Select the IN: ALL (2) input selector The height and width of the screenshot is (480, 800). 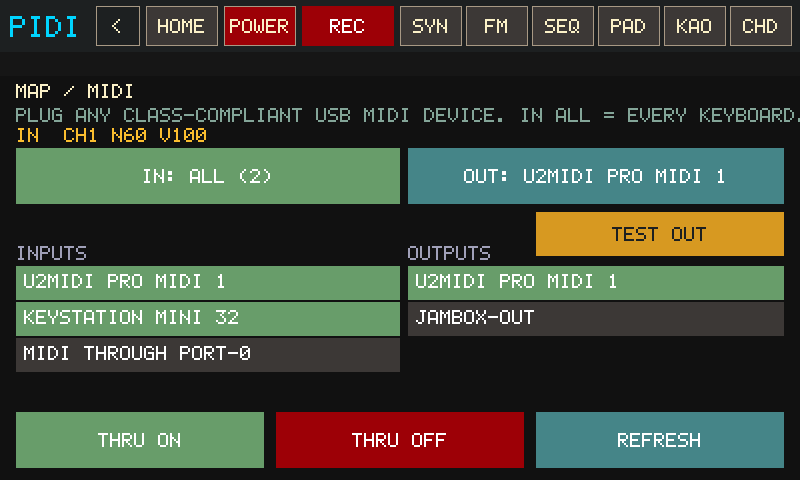coord(208,176)
